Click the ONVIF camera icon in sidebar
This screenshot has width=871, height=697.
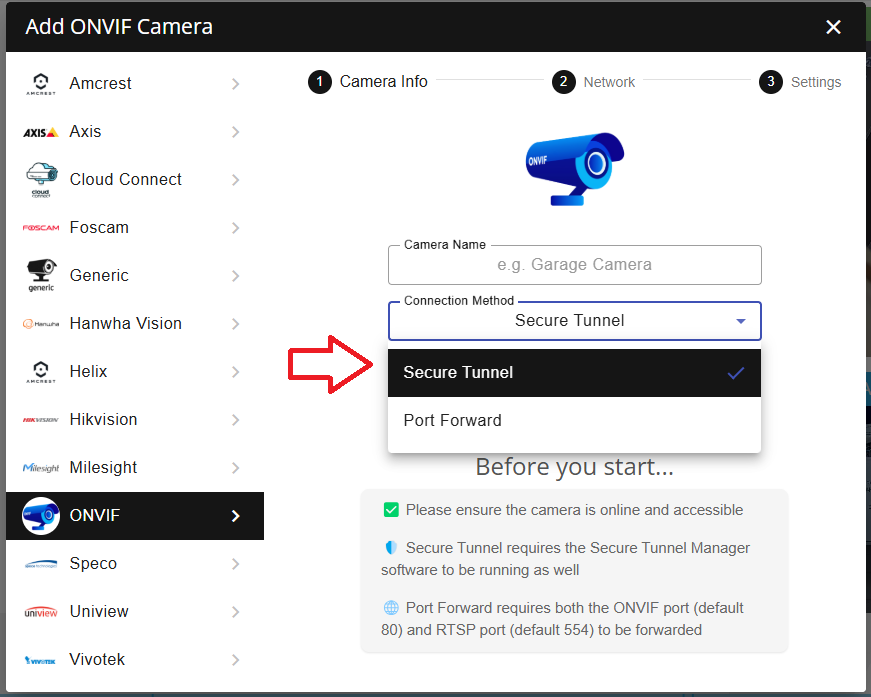click(x=41, y=516)
